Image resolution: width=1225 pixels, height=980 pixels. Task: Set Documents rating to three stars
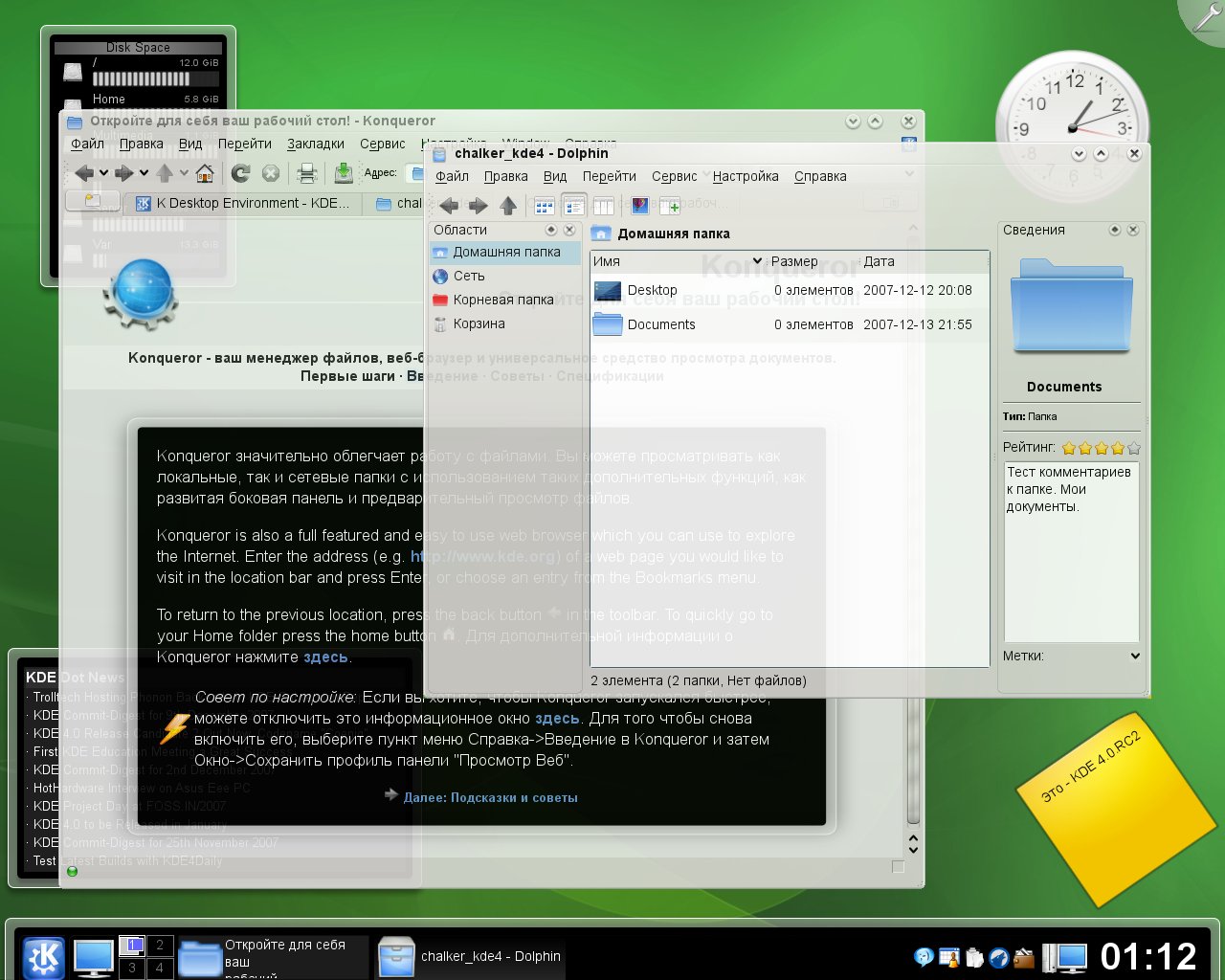point(1102,448)
